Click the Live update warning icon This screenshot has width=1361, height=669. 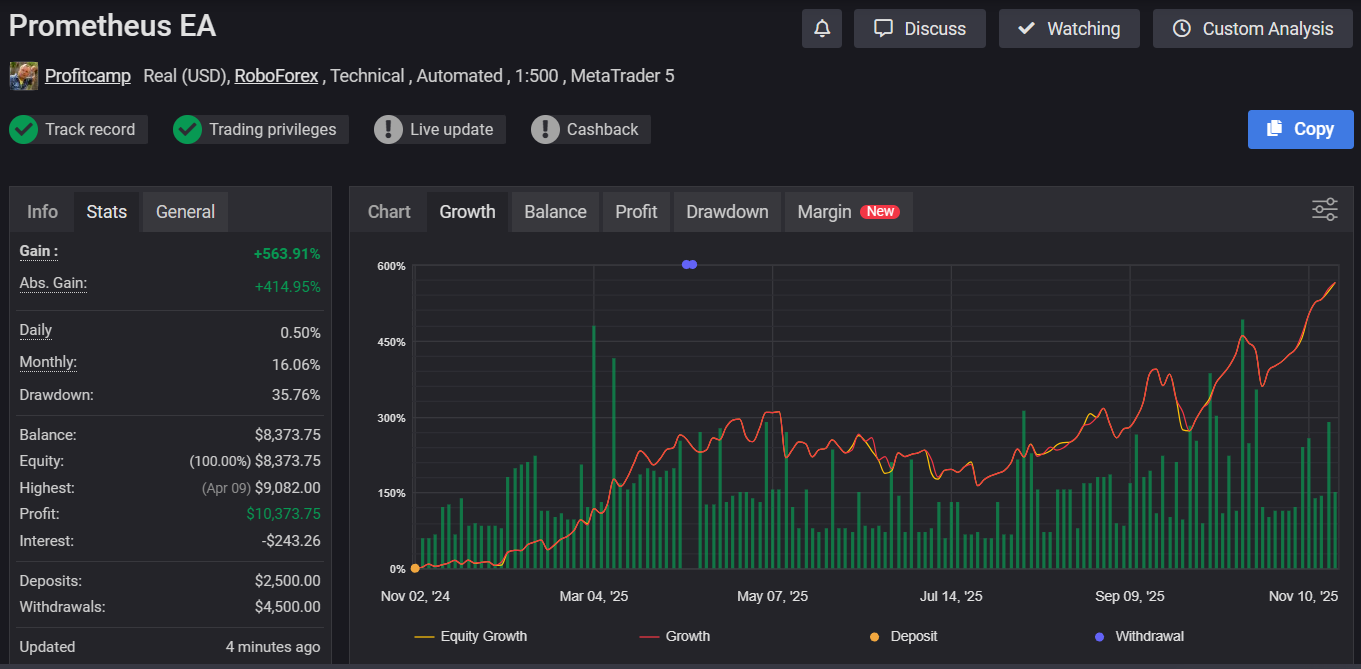pyautogui.click(x=389, y=129)
